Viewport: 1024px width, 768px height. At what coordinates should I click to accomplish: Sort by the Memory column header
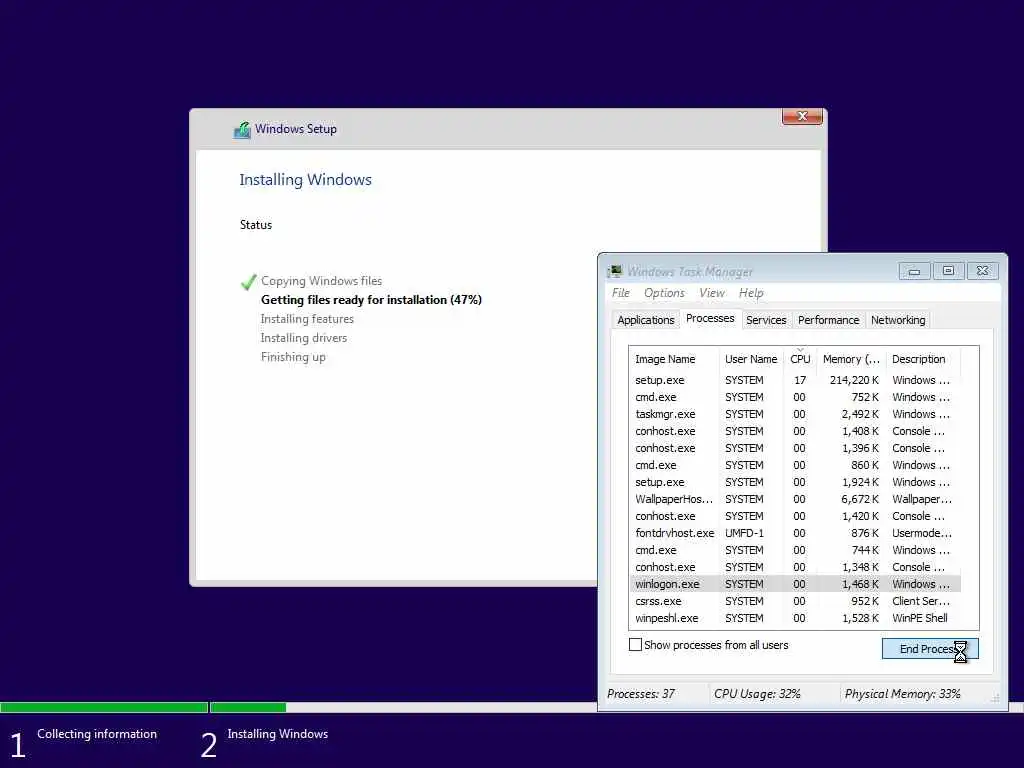coord(852,359)
